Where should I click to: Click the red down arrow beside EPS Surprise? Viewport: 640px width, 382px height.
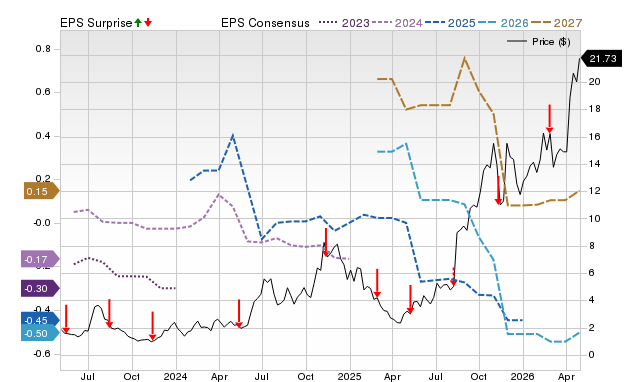tap(148, 22)
